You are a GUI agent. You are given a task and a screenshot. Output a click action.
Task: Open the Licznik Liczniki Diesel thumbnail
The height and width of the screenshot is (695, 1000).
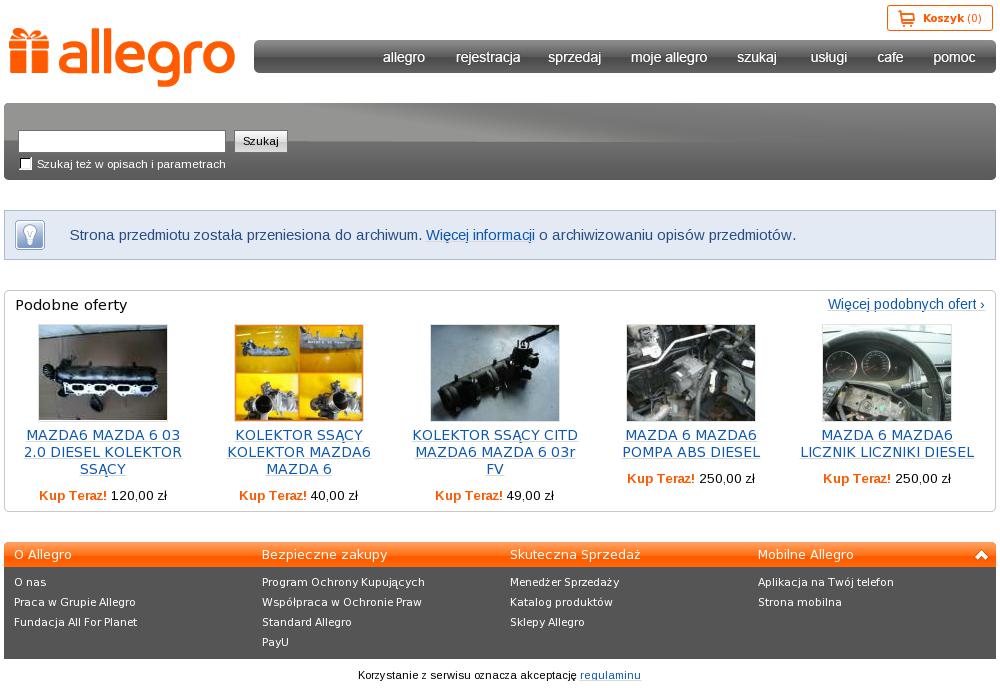click(886, 372)
